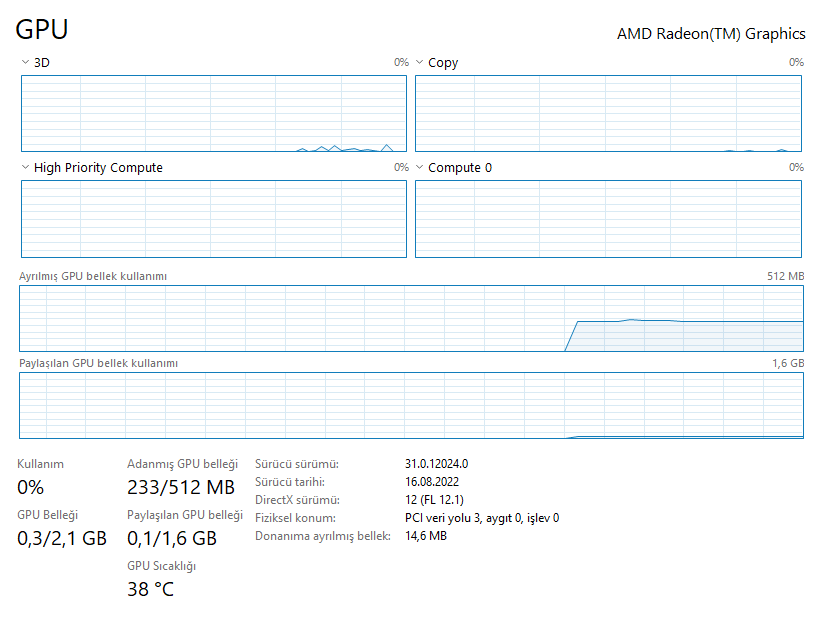Click the Ayrılmış GPU bellek kullanımı graph
The width and height of the screenshot is (814, 619).
click(x=411, y=318)
